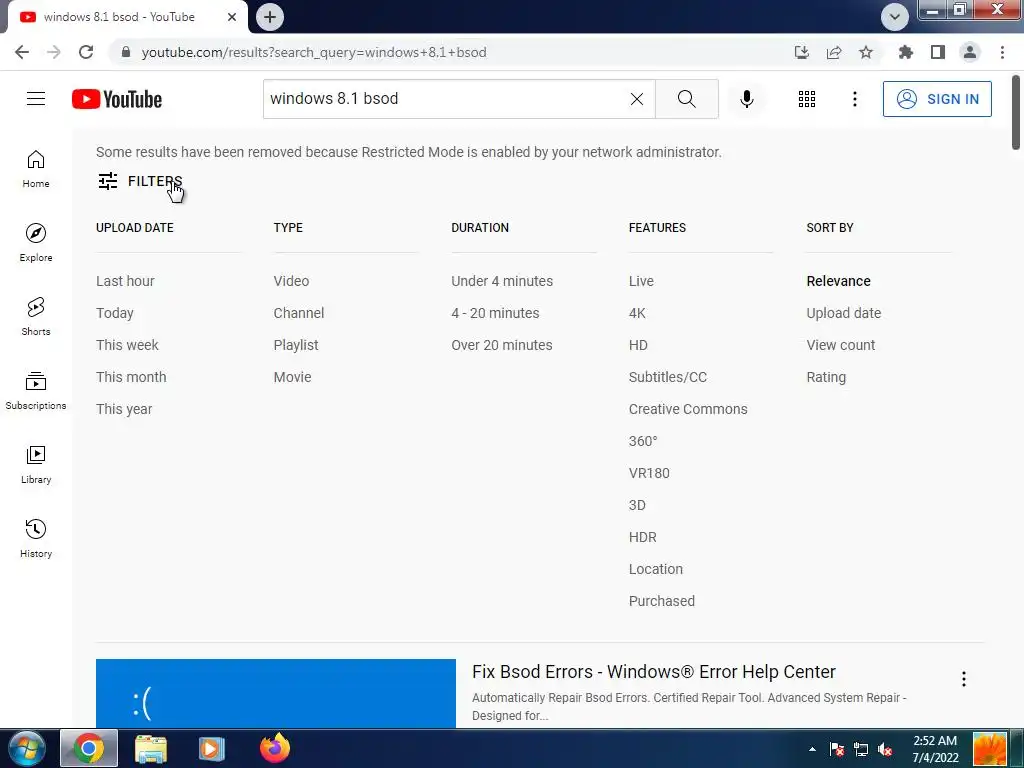The image size is (1024, 768).
Task: Sort results by Rating
Action: 826,377
